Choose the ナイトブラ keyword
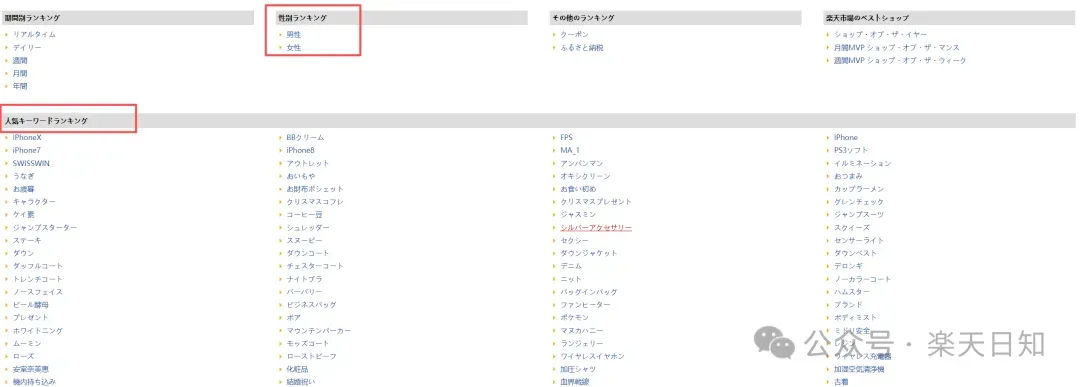1080x387 pixels. (x=304, y=279)
